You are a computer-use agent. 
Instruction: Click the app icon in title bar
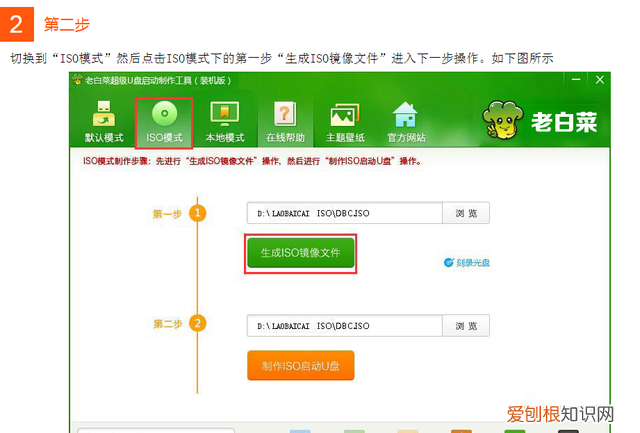click(77, 80)
